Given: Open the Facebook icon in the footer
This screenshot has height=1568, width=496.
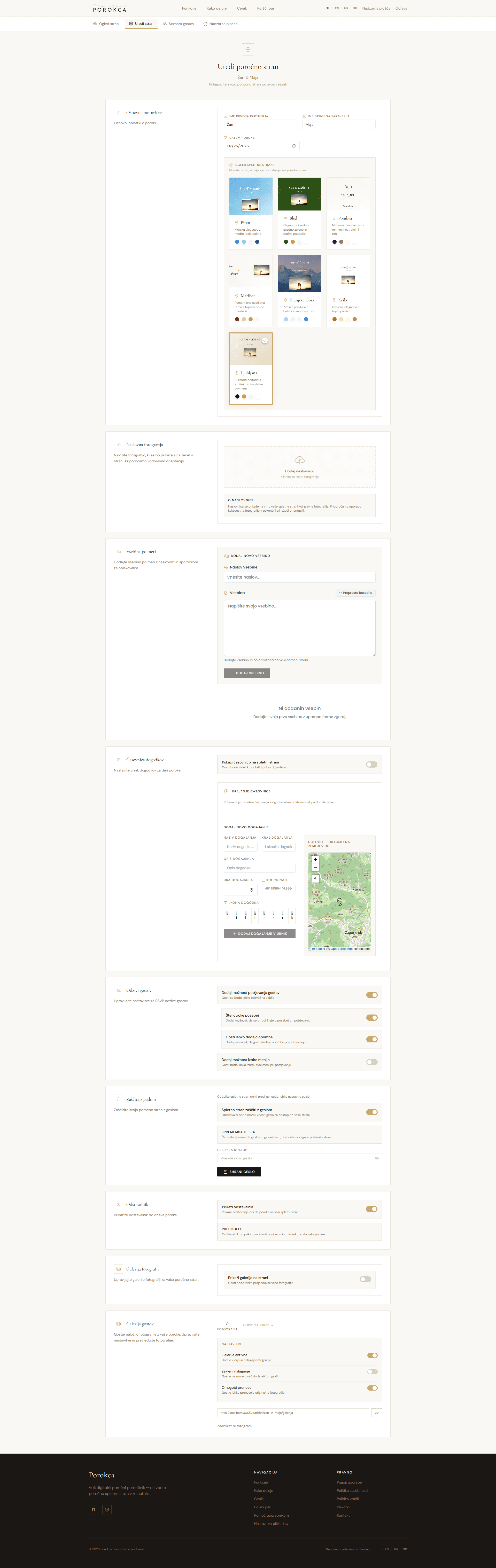Looking at the screenshot, I should pos(93,1510).
